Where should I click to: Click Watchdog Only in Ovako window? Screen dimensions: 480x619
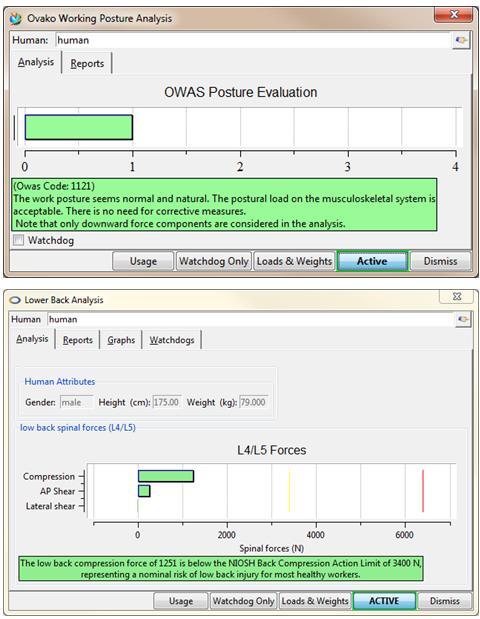pos(214,261)
